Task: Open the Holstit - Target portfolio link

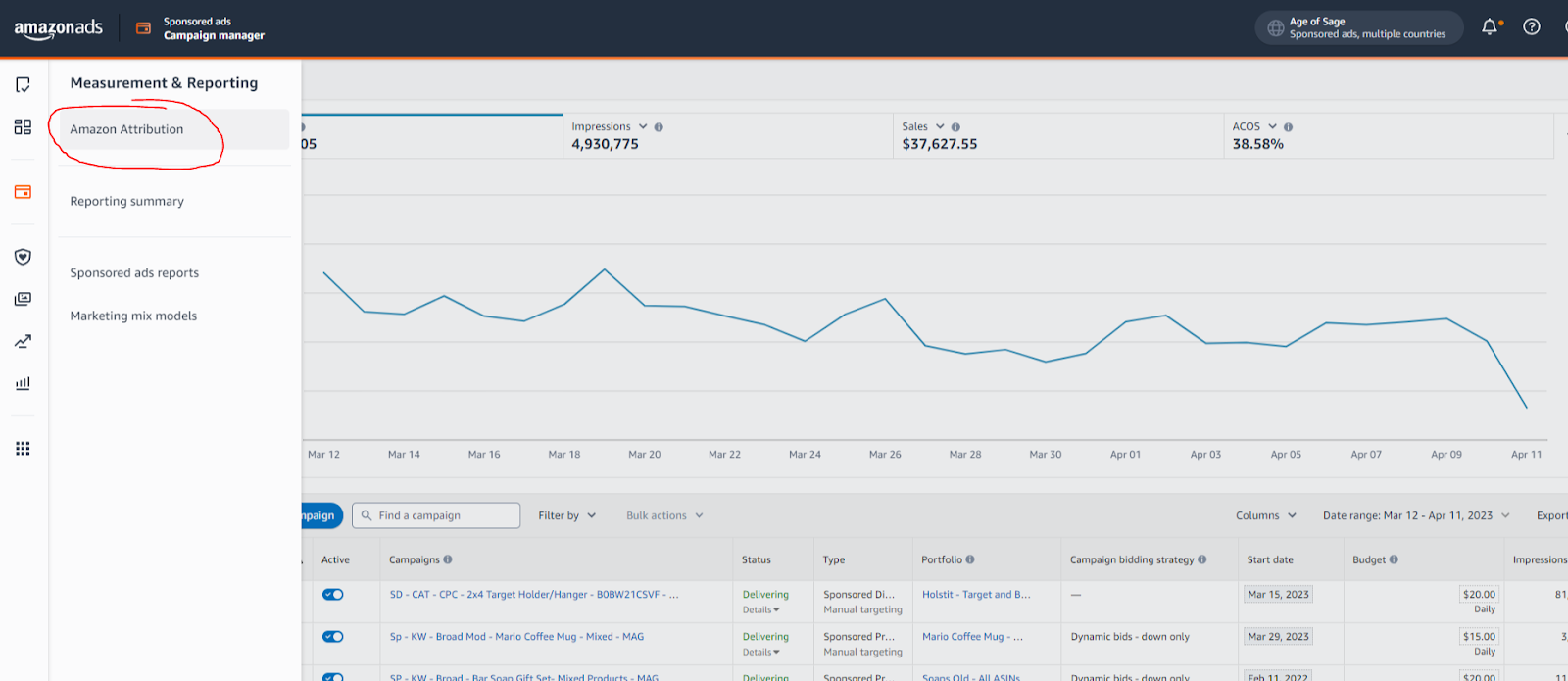Action: pyautogui.click(x=975, y=595)
